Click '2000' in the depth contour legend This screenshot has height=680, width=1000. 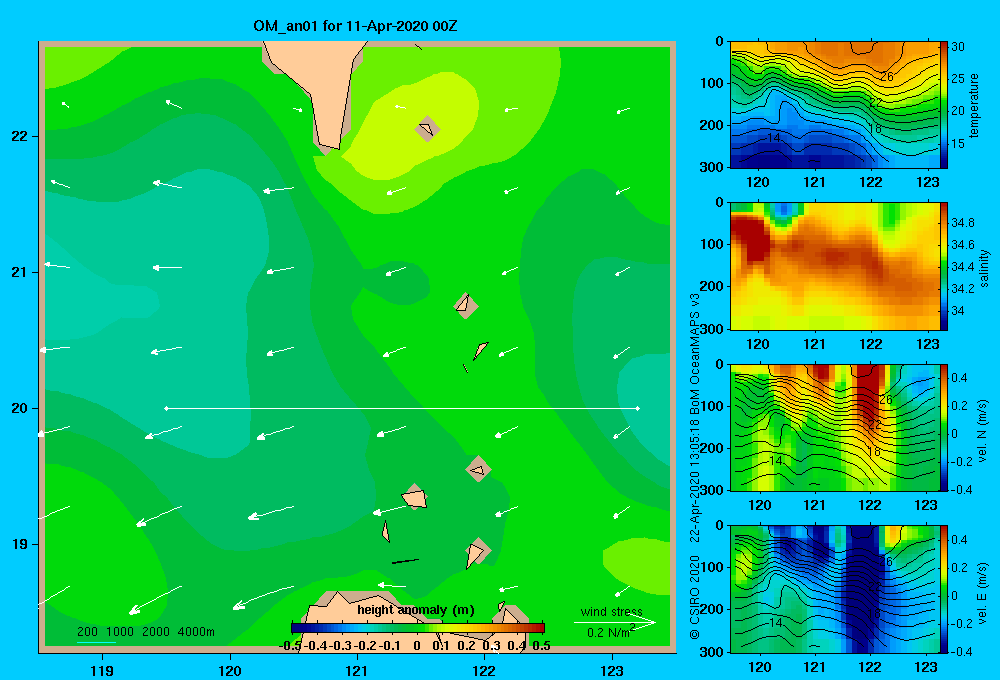(x=156, y=632)
